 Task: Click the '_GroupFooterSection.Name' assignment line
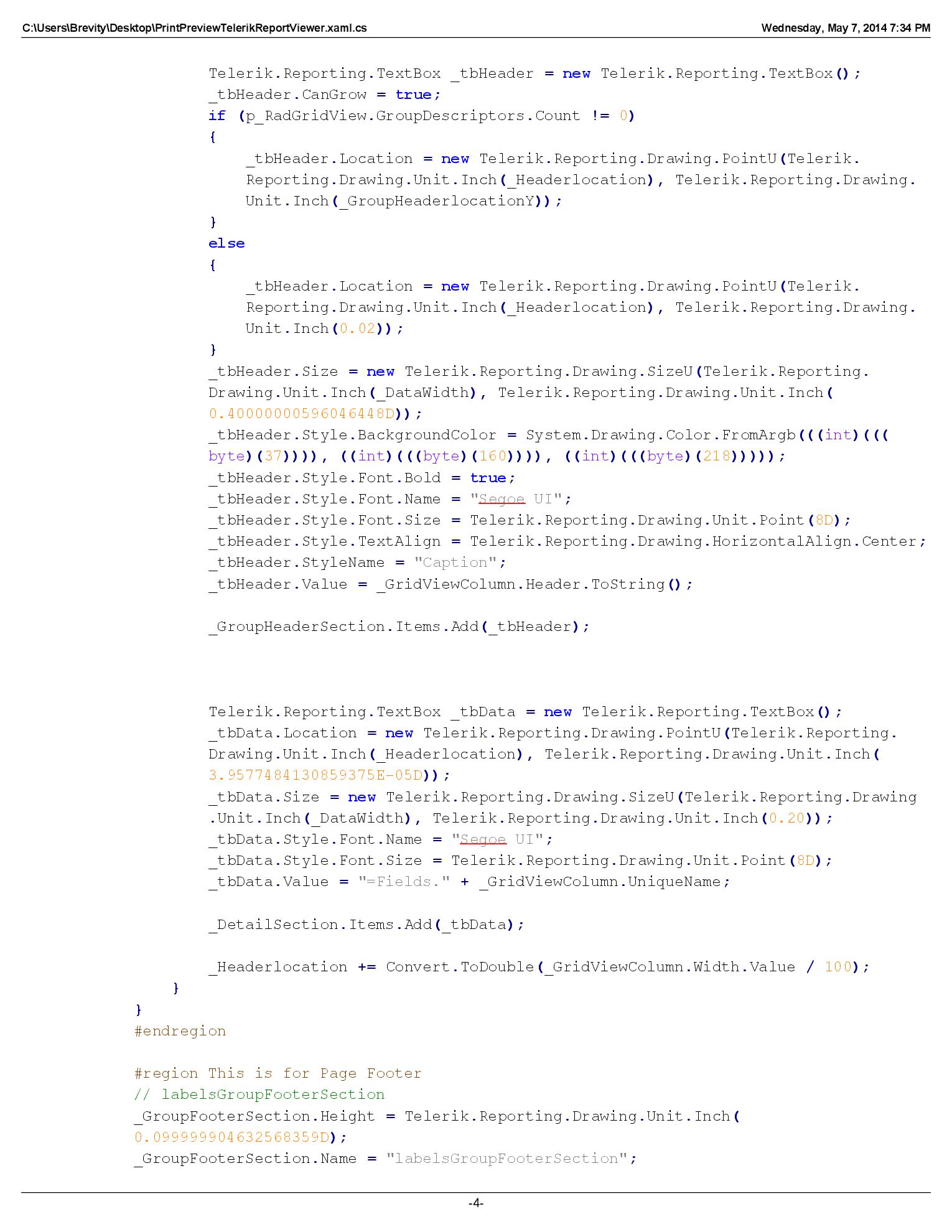(386, 1159)
